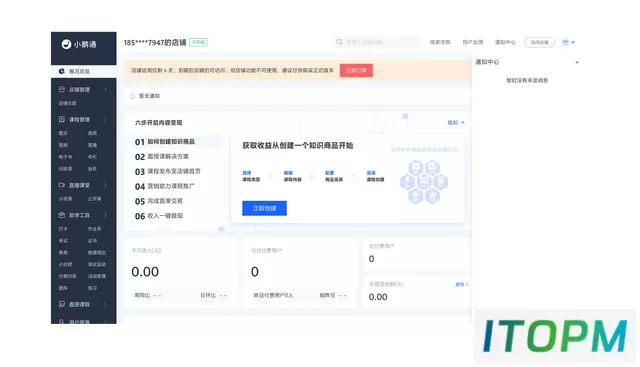
Task: Click the 昨日付费用户0人 text
Action: click(x=273, y=295)
